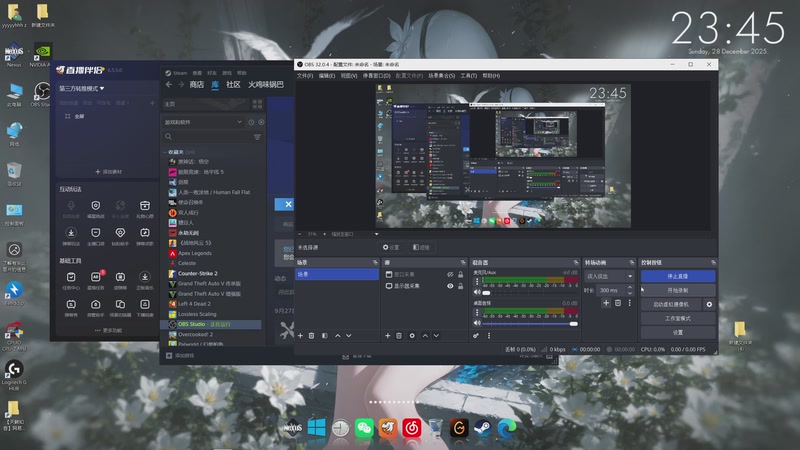Remove selected source with Sources trash icon
This screenshot has height=450, width=800.
[x=399, y=336]
